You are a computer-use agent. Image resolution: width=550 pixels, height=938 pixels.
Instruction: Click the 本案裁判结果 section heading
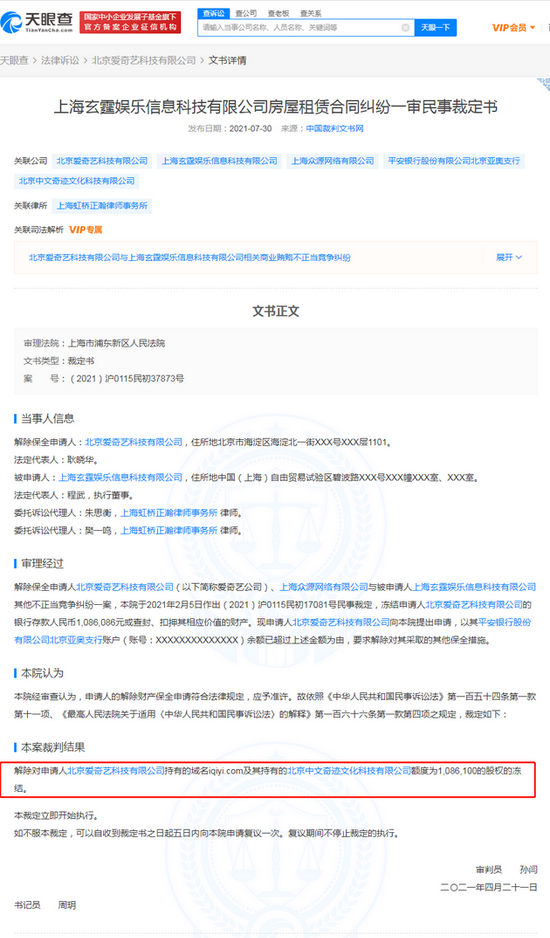coord(53,747)
